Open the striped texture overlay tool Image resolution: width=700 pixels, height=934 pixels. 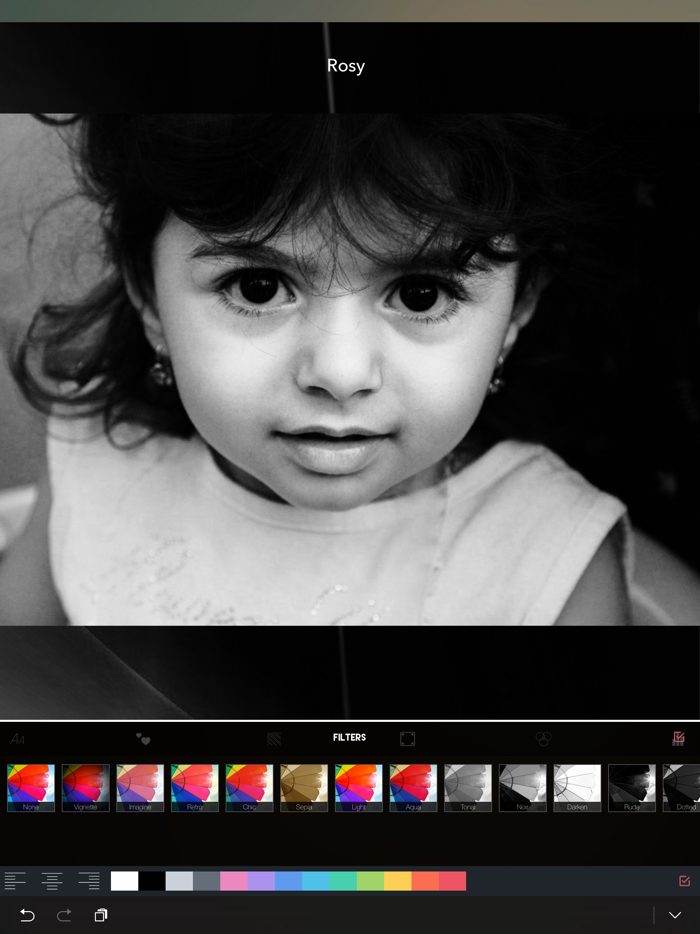pyautogui.click(x=273, y=739)
